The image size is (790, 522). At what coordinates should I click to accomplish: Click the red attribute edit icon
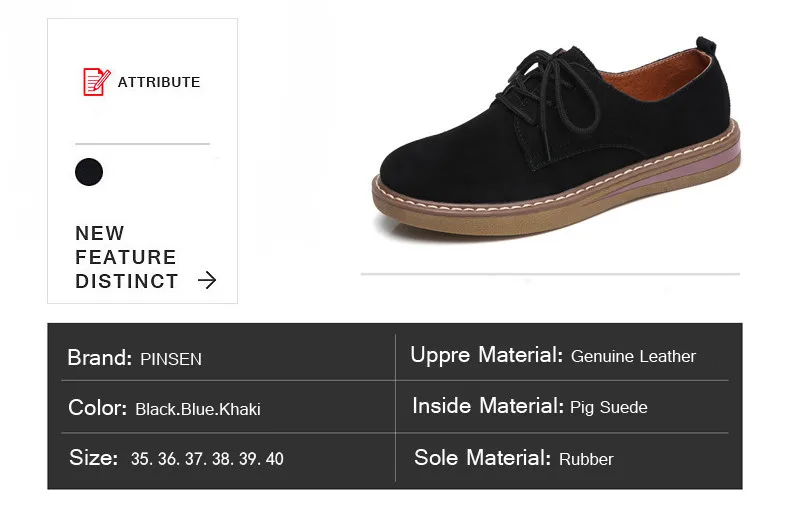[95, 82]
